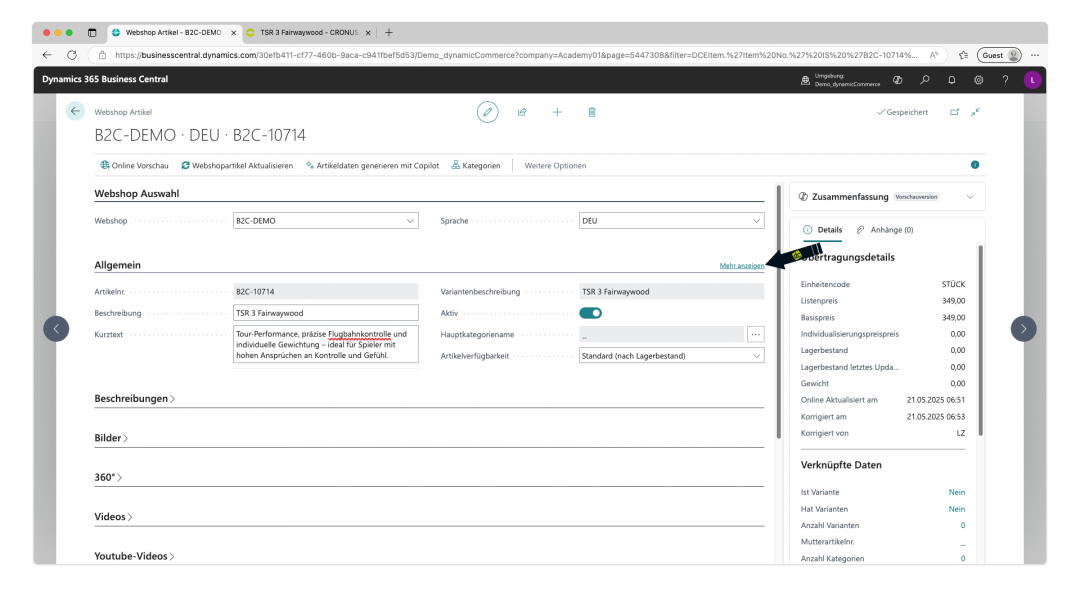The image size is (1080, 608).
Task: Click the share icon in page header
Action: [522, 112]
